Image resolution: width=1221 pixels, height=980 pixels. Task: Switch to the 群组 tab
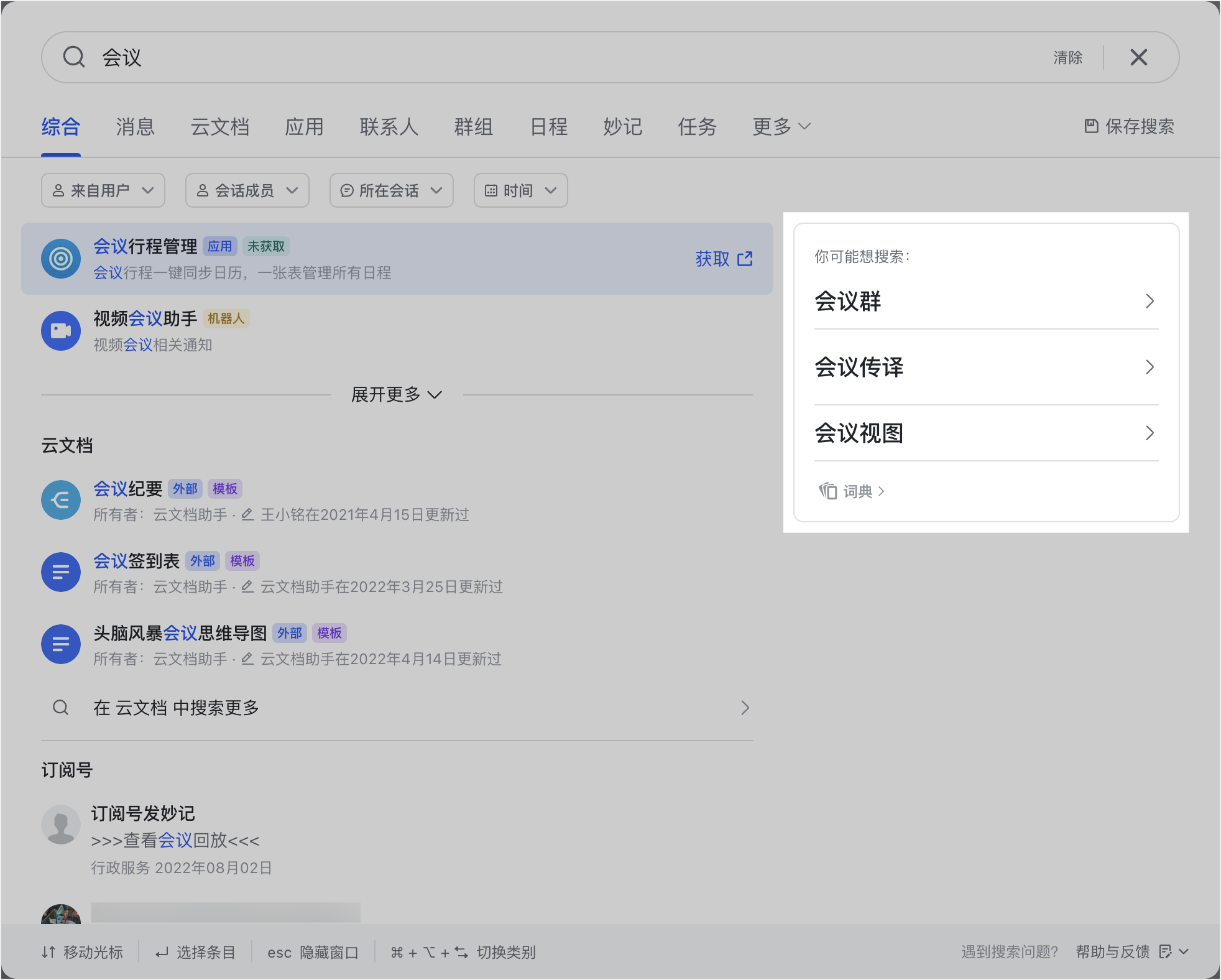point(473,127)
